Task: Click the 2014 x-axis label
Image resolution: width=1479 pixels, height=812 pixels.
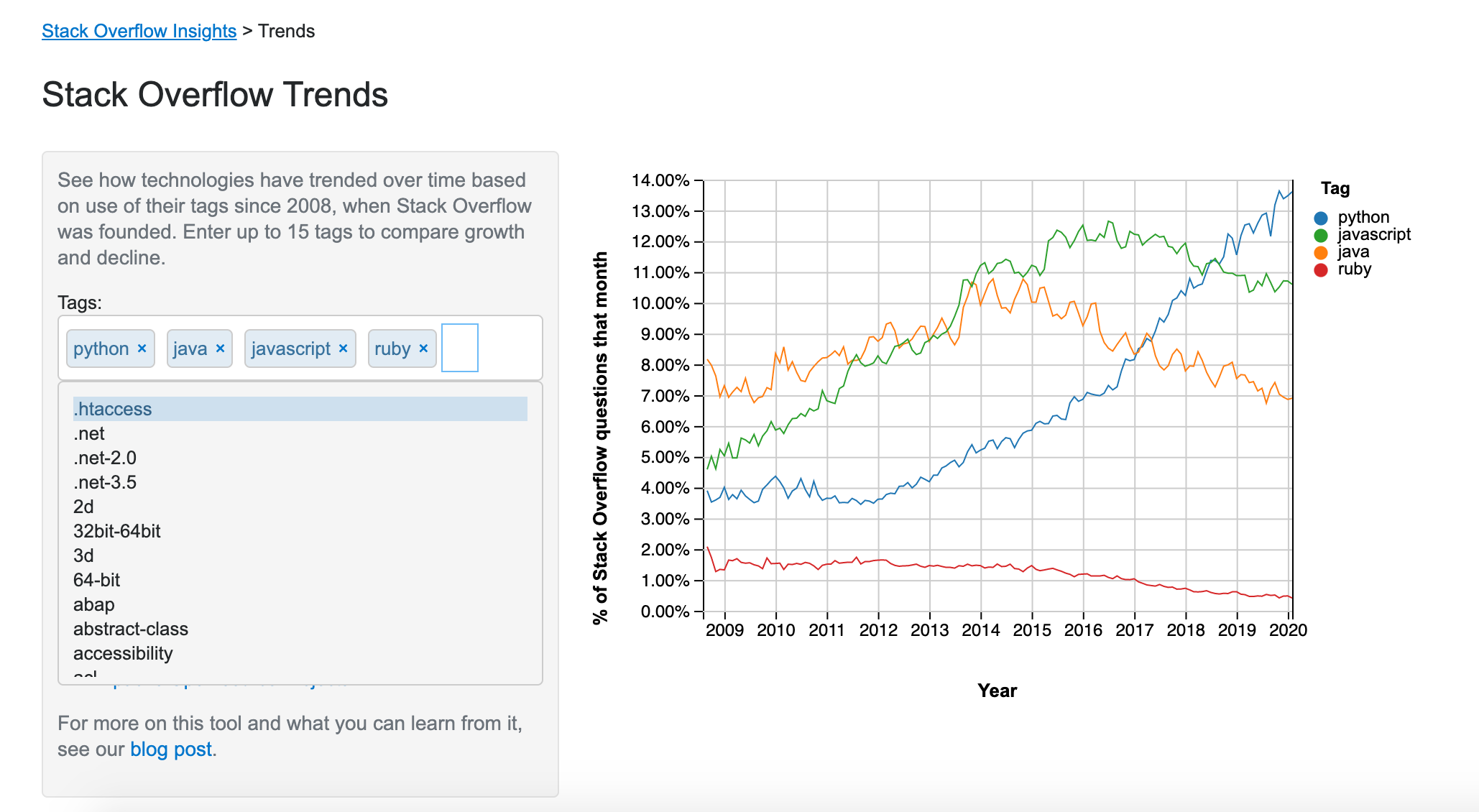Action: pos(980,630)
